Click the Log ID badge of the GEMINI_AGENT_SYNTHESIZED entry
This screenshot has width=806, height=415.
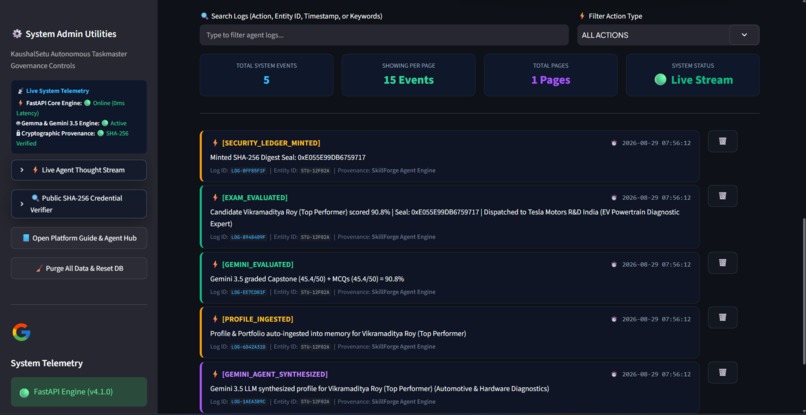coord(248,402)
